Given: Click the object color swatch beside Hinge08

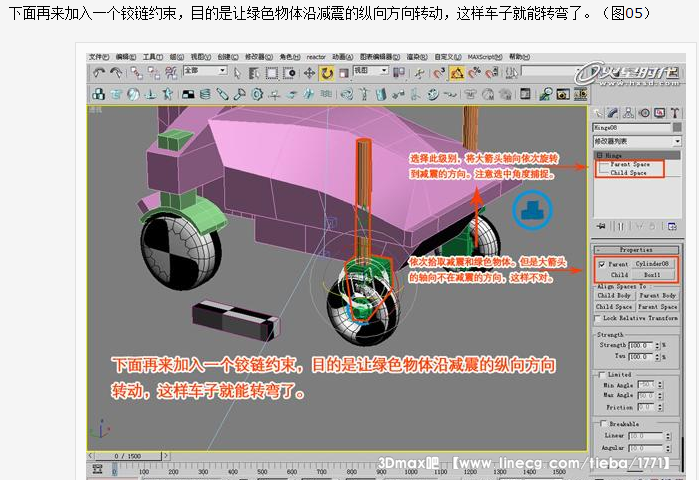Looking at the screenshot, I should (x=677, y=127).
